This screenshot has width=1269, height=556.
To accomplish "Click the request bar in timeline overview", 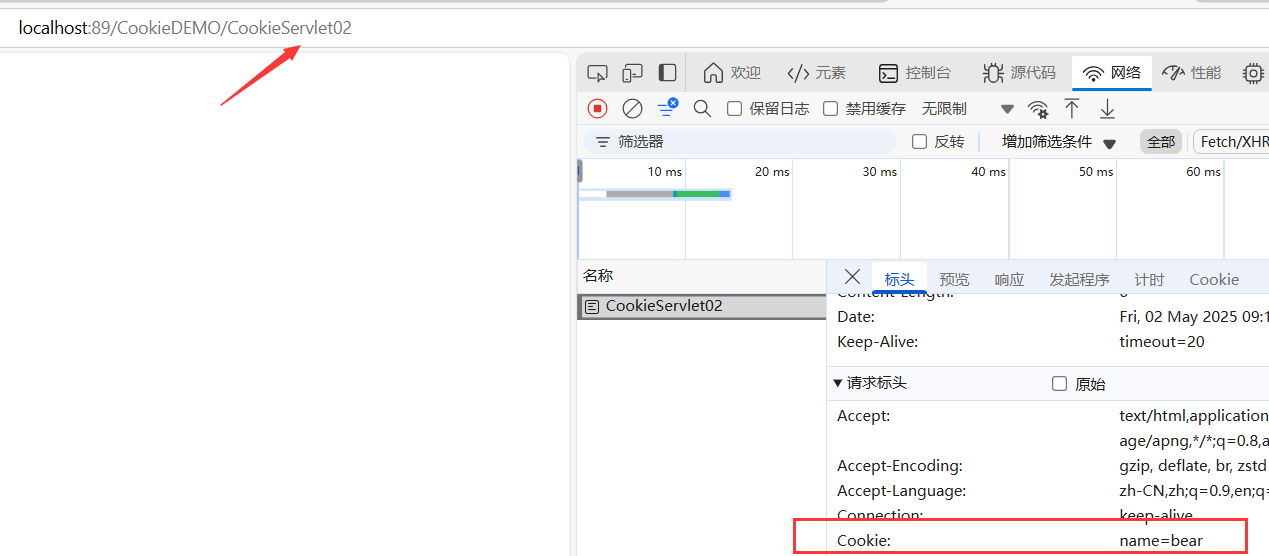I will tap(668, 193).
